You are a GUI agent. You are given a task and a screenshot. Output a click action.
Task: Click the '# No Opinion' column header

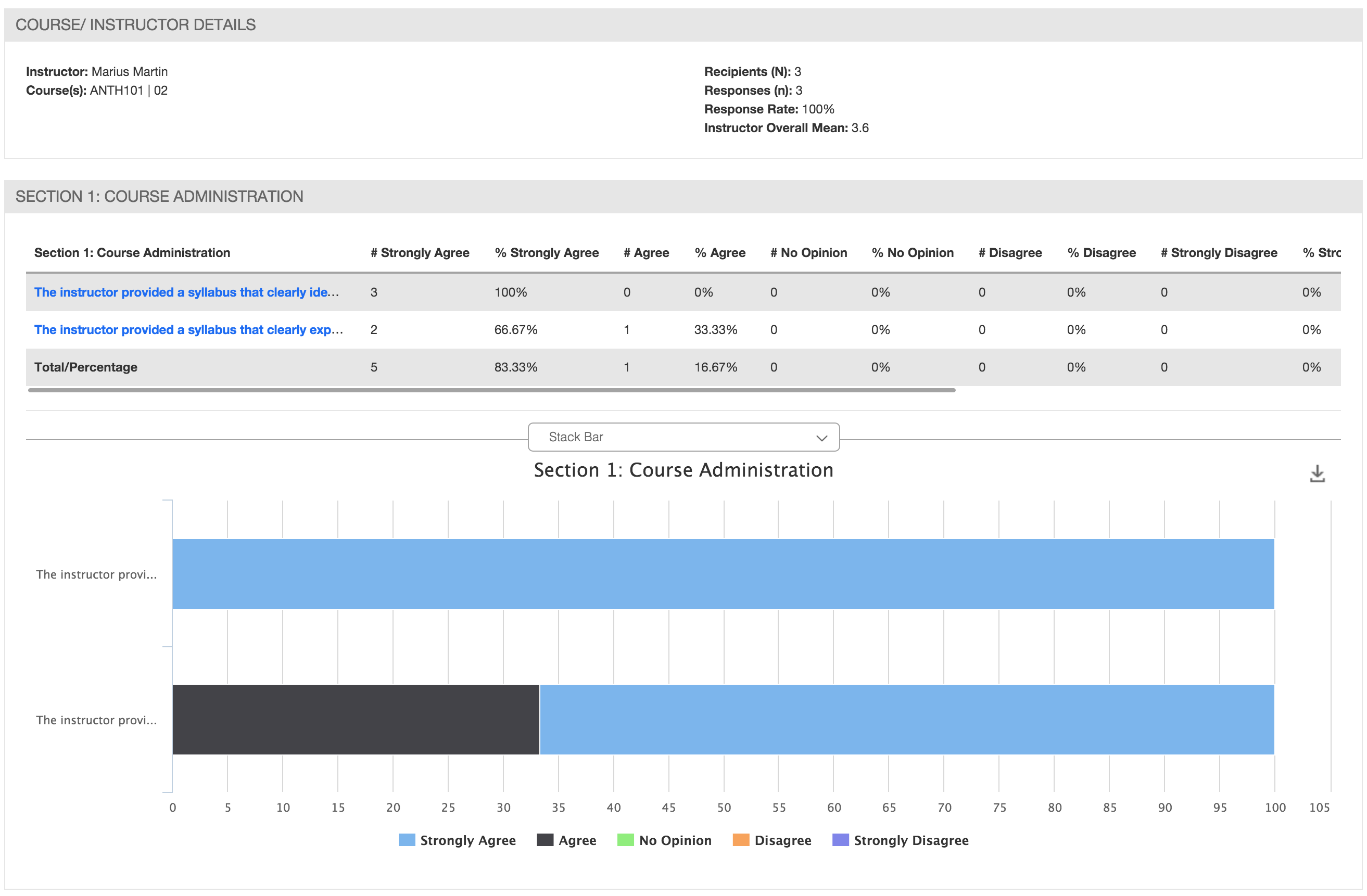[x=809, y=252]
